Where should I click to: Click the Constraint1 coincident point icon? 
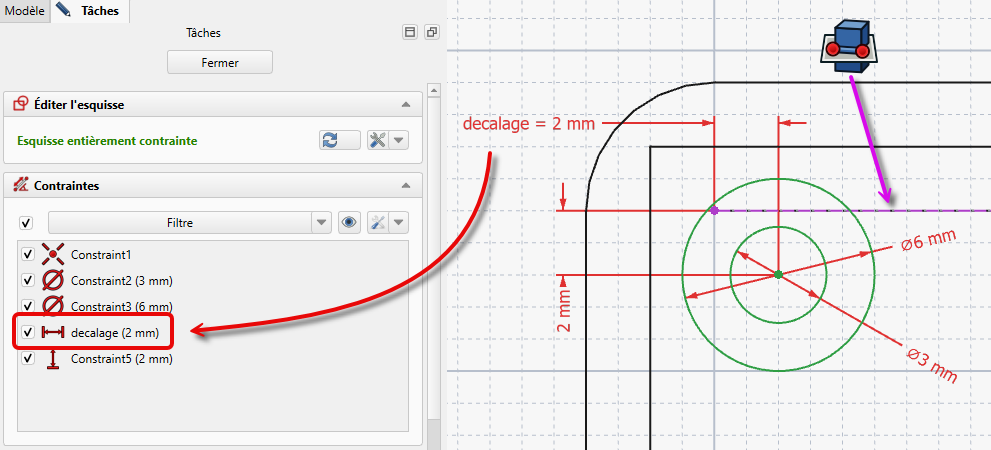coord(53,255)
